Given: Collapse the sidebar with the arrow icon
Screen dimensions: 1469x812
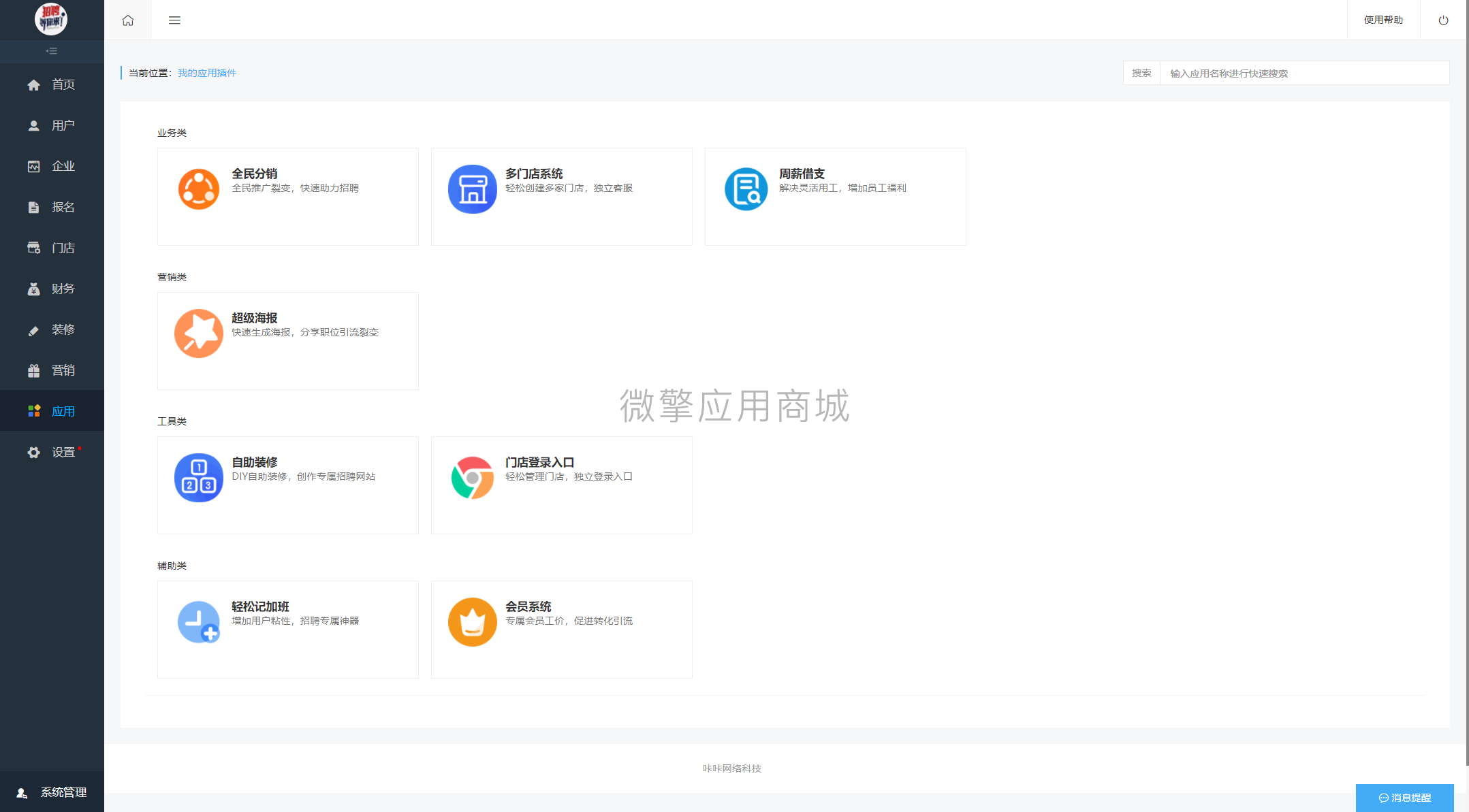Looking at the screenshot, I should pos(52,51).
